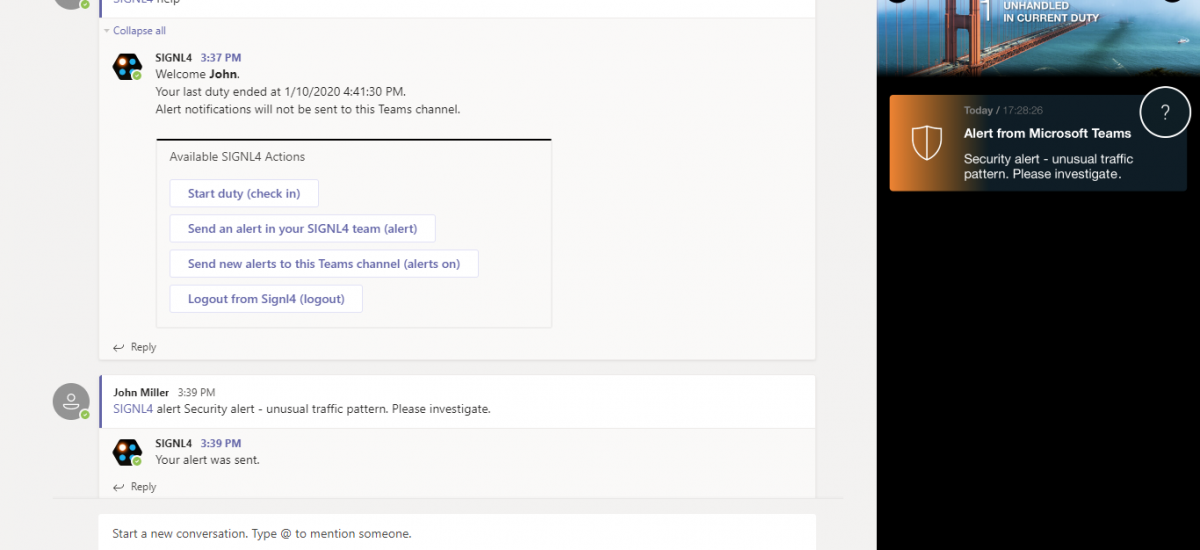Click the new conversation input field

point(457,532)
